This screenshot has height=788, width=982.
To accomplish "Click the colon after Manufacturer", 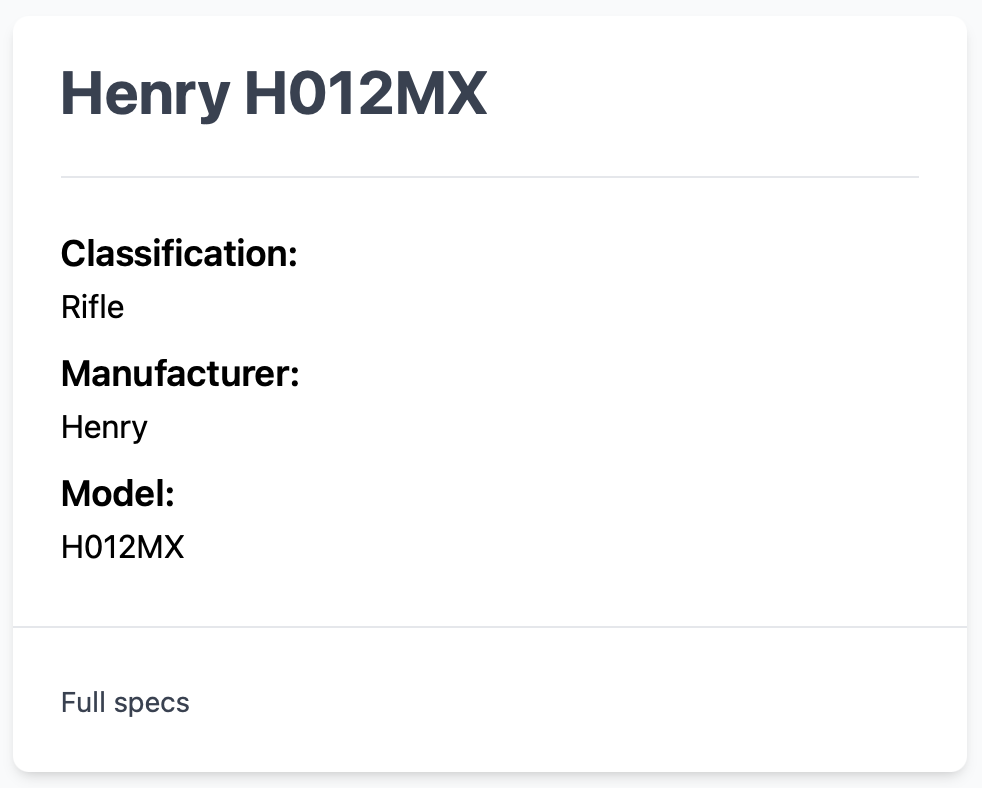I will tap(295, 377).
